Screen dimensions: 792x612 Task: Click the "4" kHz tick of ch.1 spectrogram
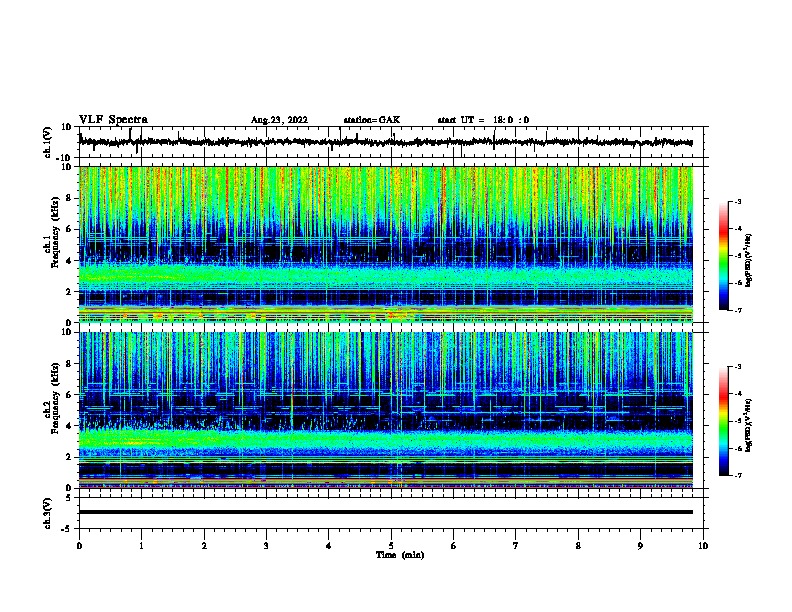(69, 261)
